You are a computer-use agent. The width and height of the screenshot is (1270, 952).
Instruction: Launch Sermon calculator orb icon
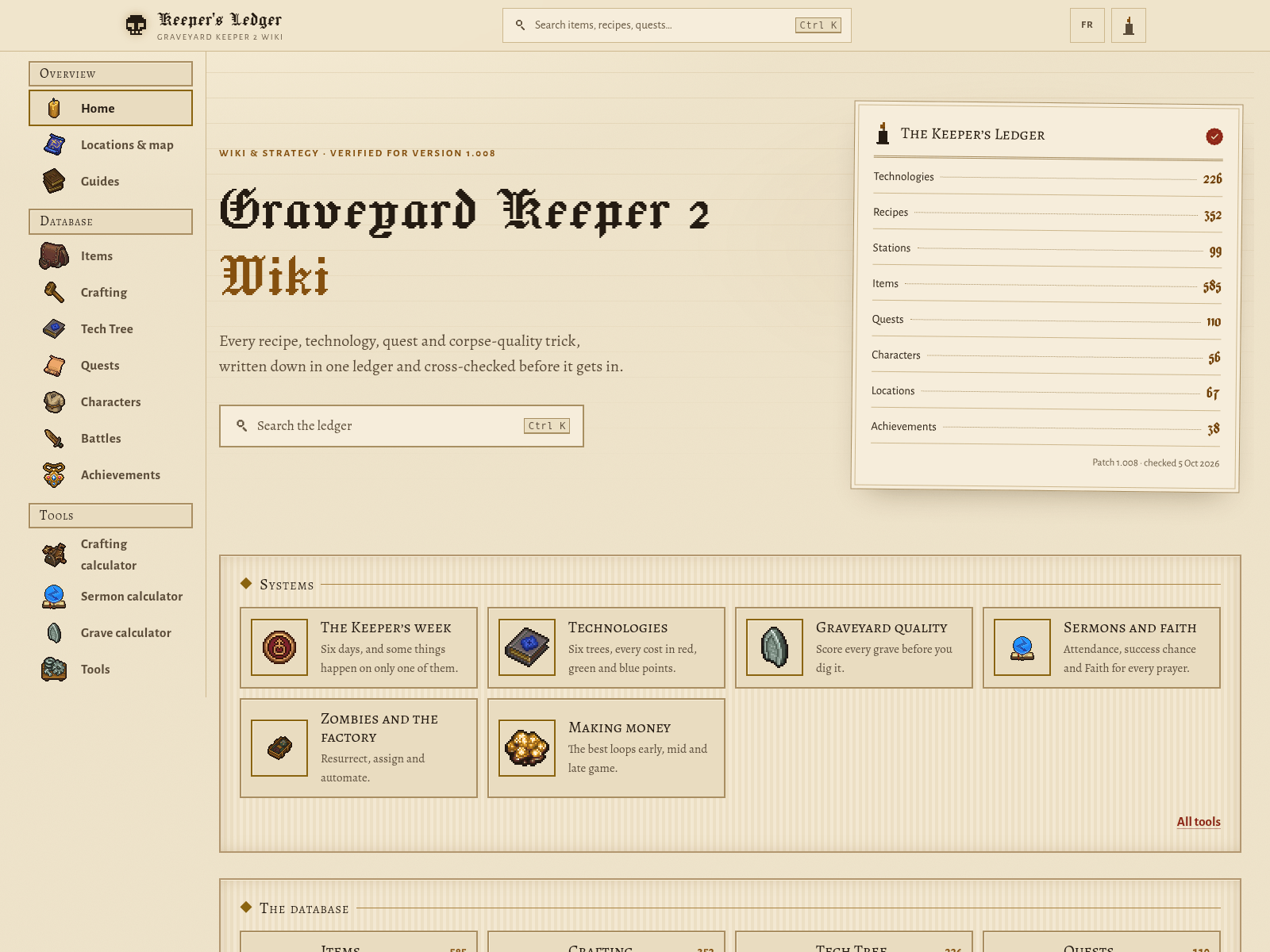pyautogui.click(x=54, y=596)
